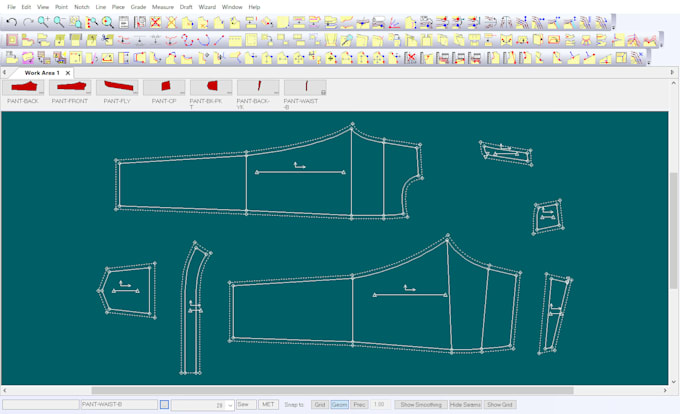Open the size dropdown showing 28

coord(230,405)
